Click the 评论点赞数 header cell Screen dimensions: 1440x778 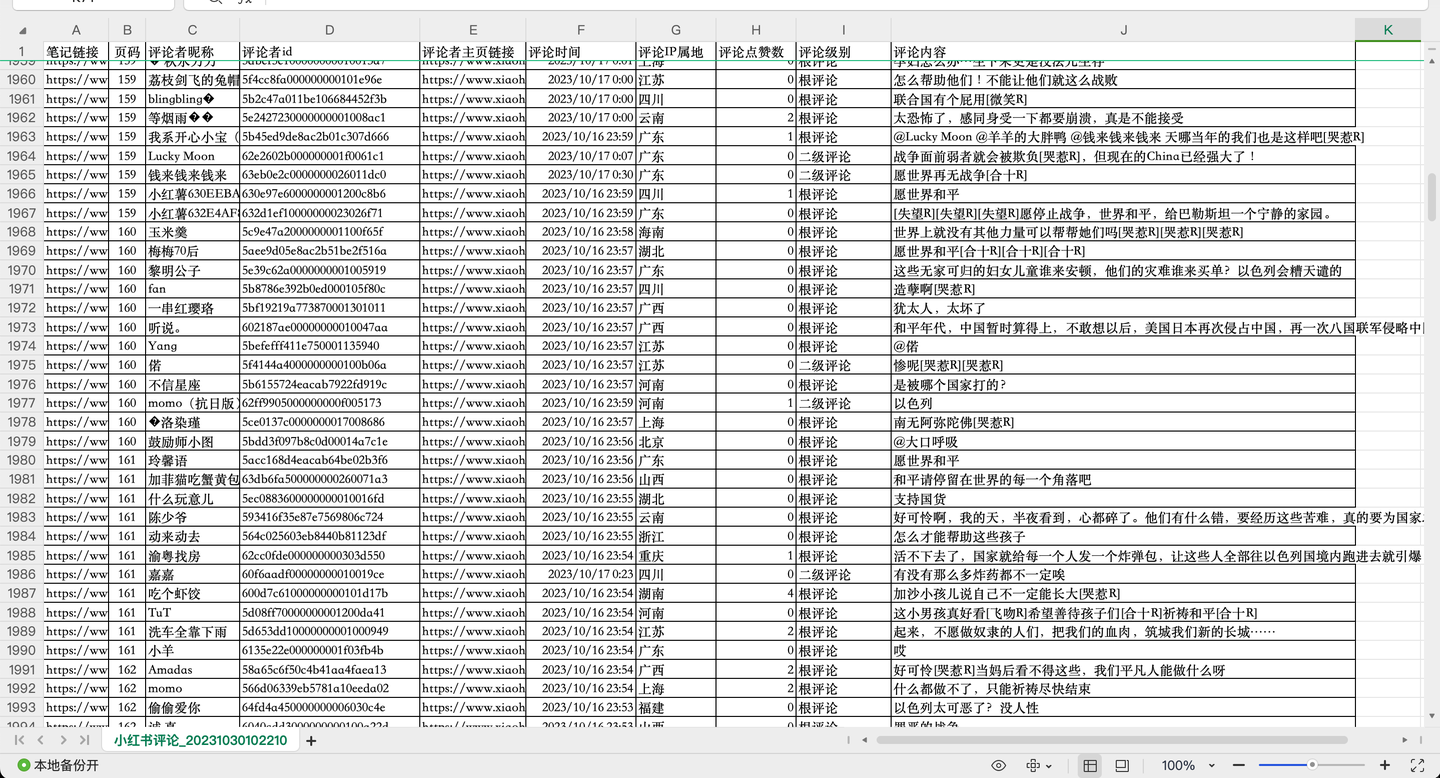tap(756, 51)
